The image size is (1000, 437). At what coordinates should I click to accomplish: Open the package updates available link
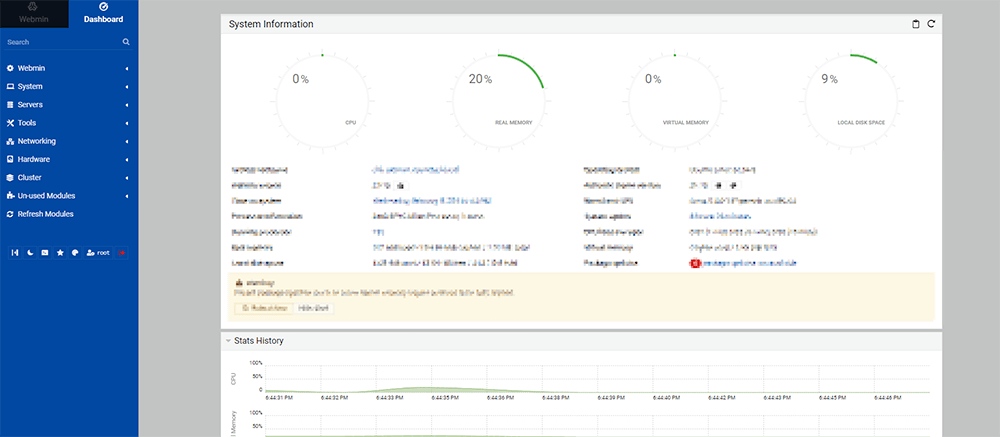(x=749, y=263)
